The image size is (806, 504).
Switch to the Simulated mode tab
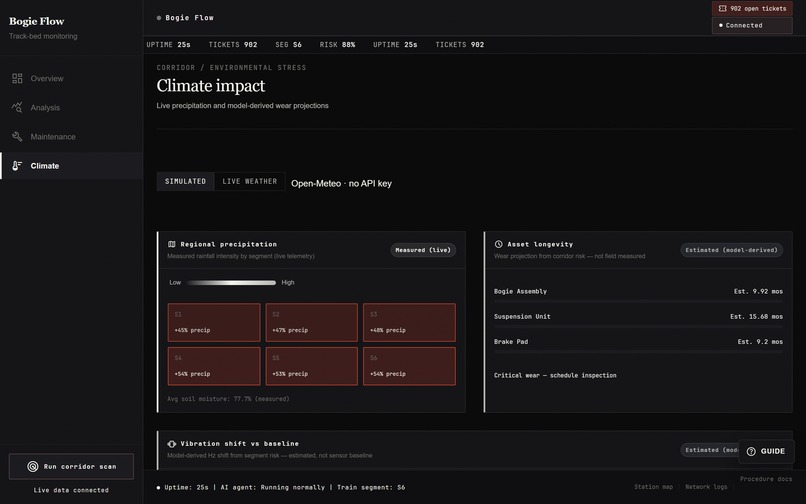186,182
